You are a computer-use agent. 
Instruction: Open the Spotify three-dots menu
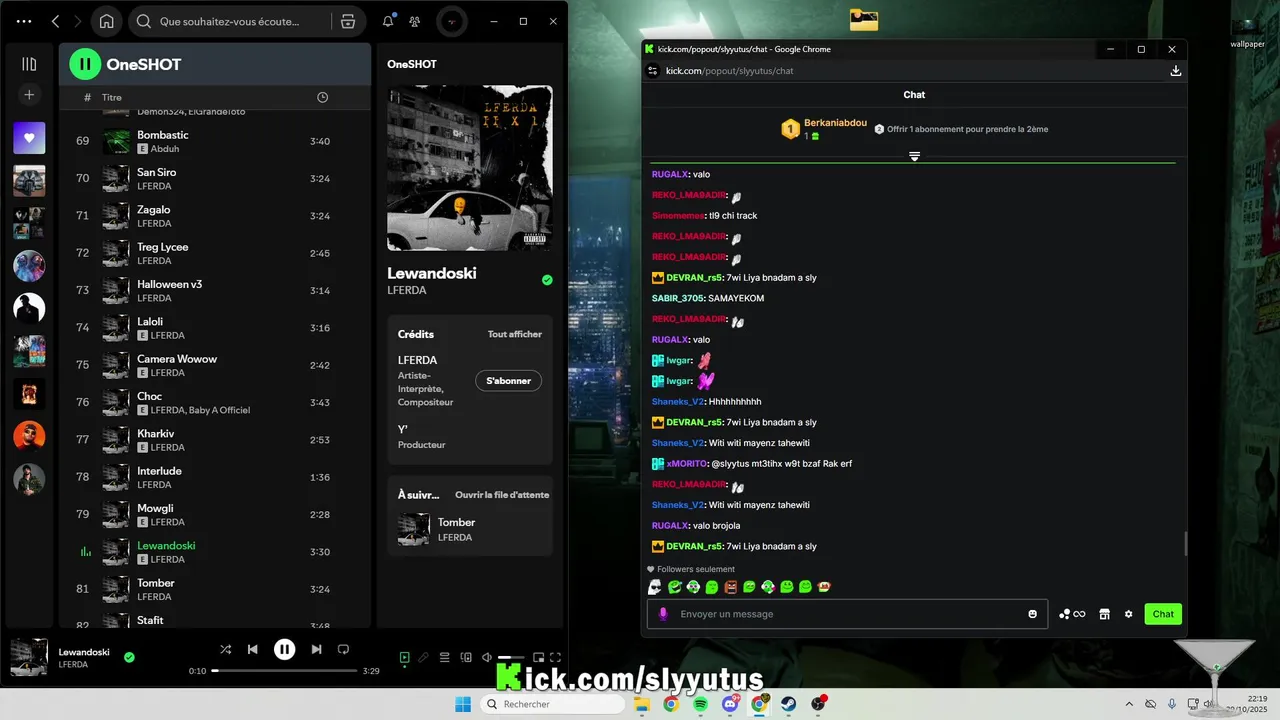click(24, 21)
